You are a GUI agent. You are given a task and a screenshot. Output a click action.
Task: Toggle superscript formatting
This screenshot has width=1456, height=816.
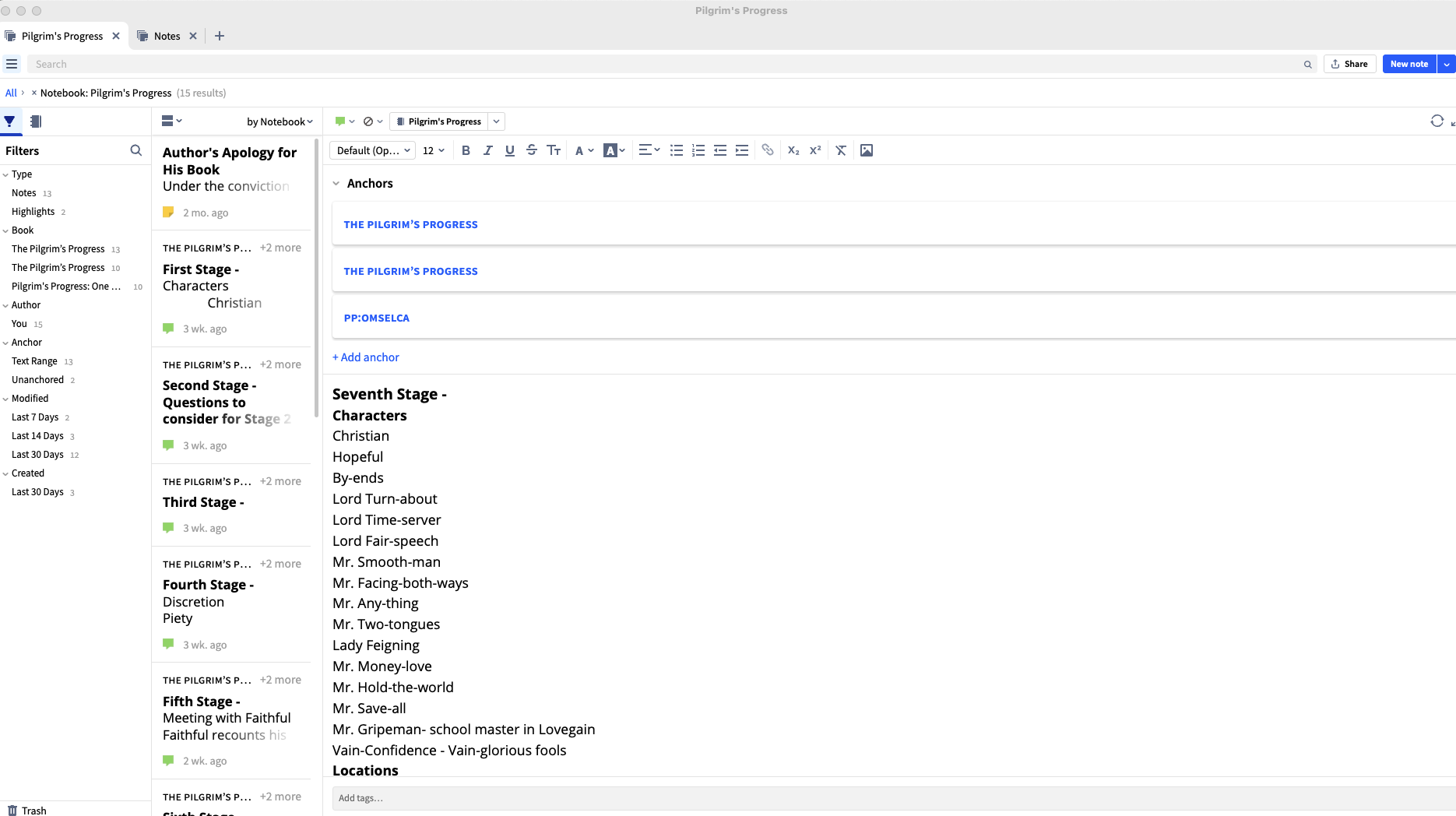(x=815, y=150)
